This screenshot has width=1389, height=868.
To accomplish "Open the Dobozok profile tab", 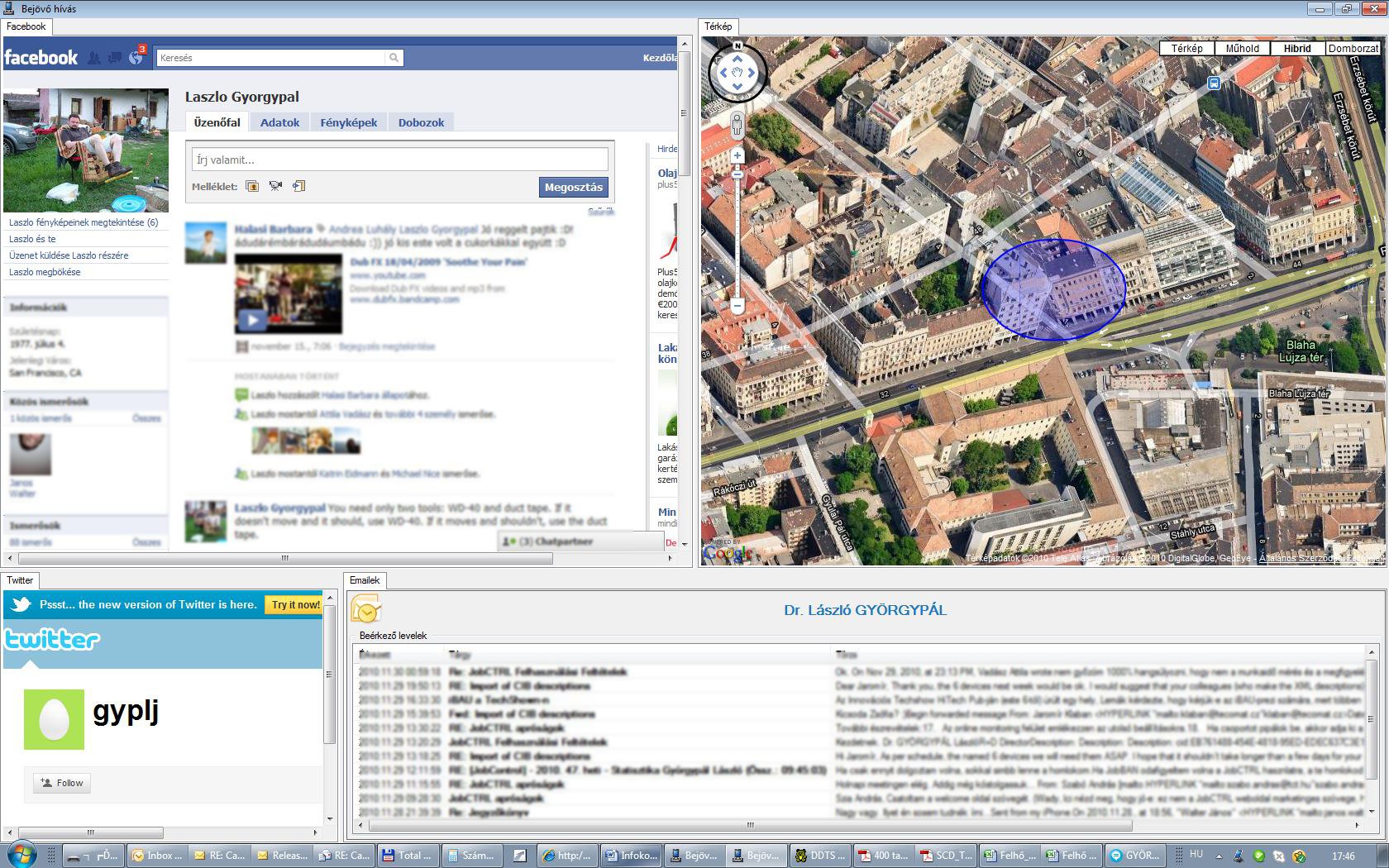I will [421, 122].
